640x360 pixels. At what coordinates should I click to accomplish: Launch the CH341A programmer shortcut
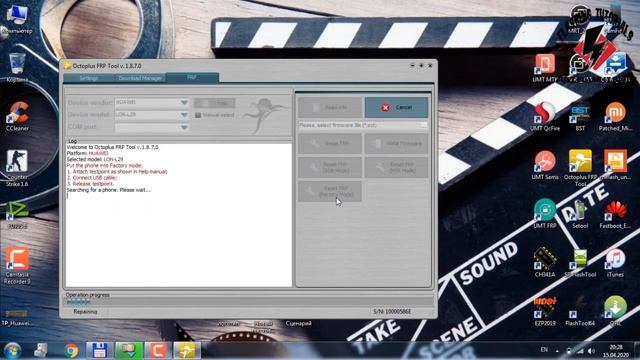pyautogui.click(x=545, y=262)
